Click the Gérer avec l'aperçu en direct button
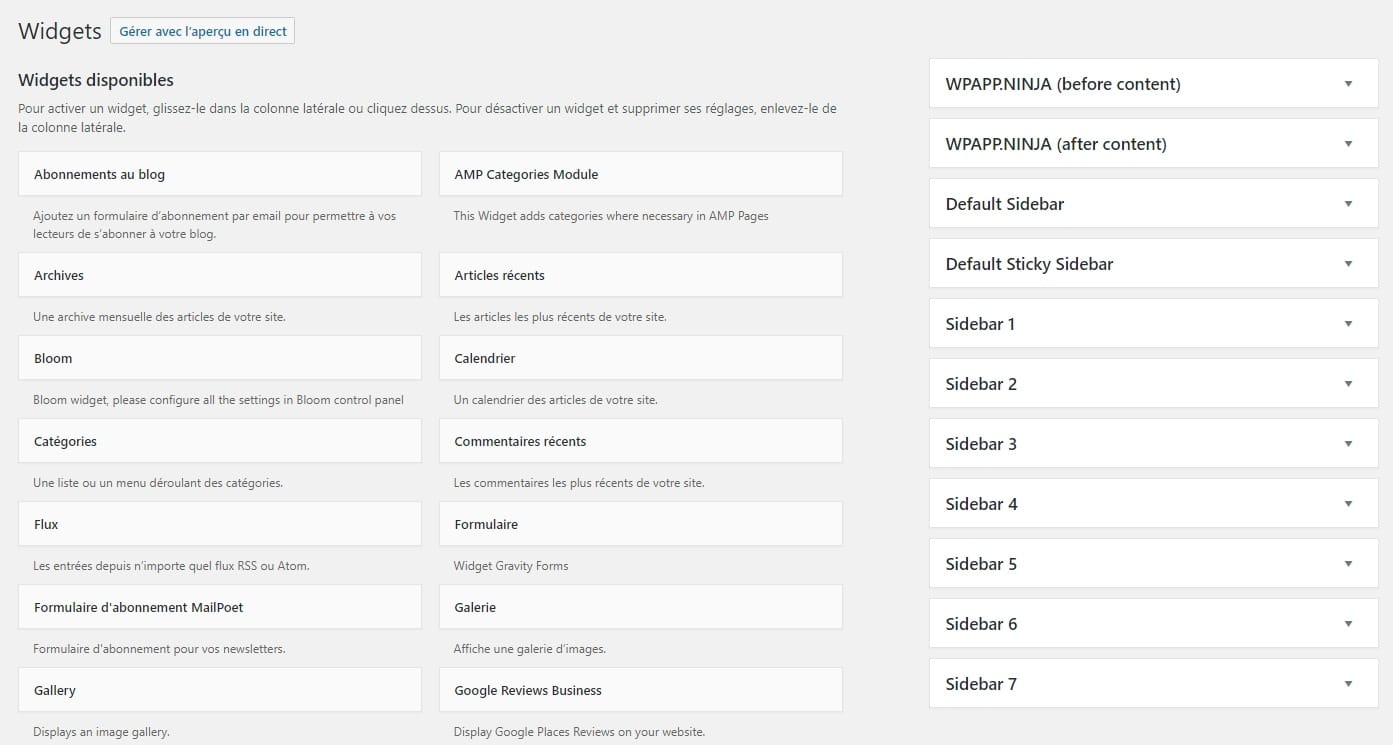This screenshot has height=745, width=1393. (x=202, y=31)
